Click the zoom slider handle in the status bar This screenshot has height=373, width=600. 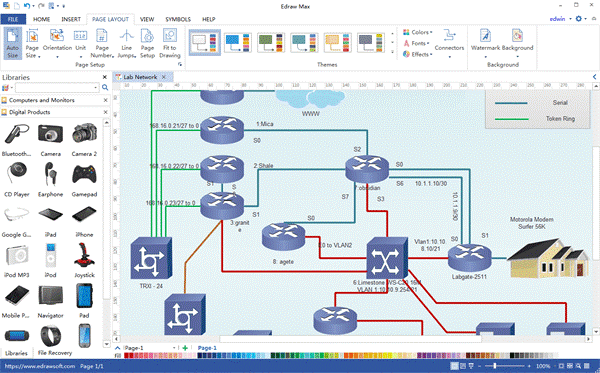pyautogui.click(x=495, y=366)
